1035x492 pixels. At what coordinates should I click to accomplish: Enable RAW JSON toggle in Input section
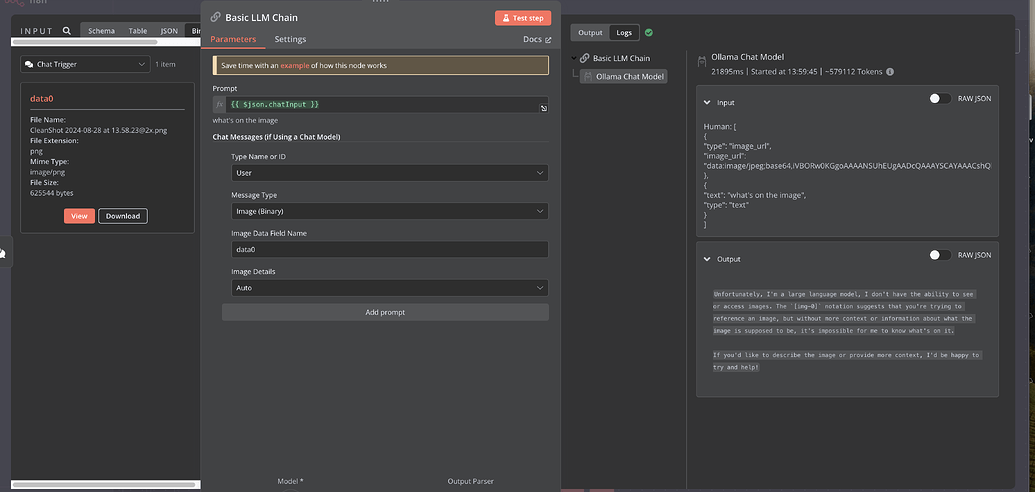coord(939,99)
